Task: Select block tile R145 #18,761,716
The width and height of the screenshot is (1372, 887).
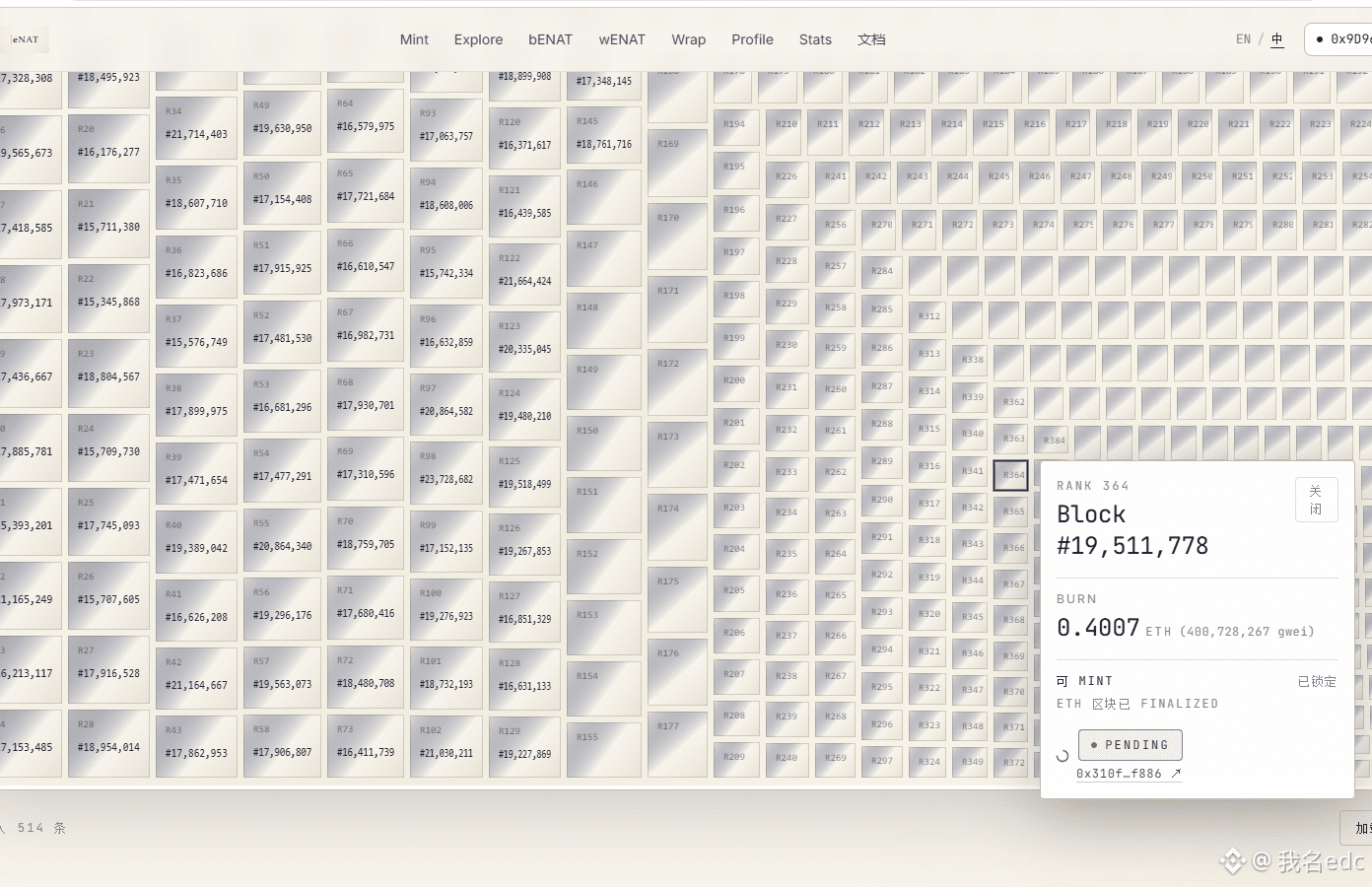Action: (604, 135)
